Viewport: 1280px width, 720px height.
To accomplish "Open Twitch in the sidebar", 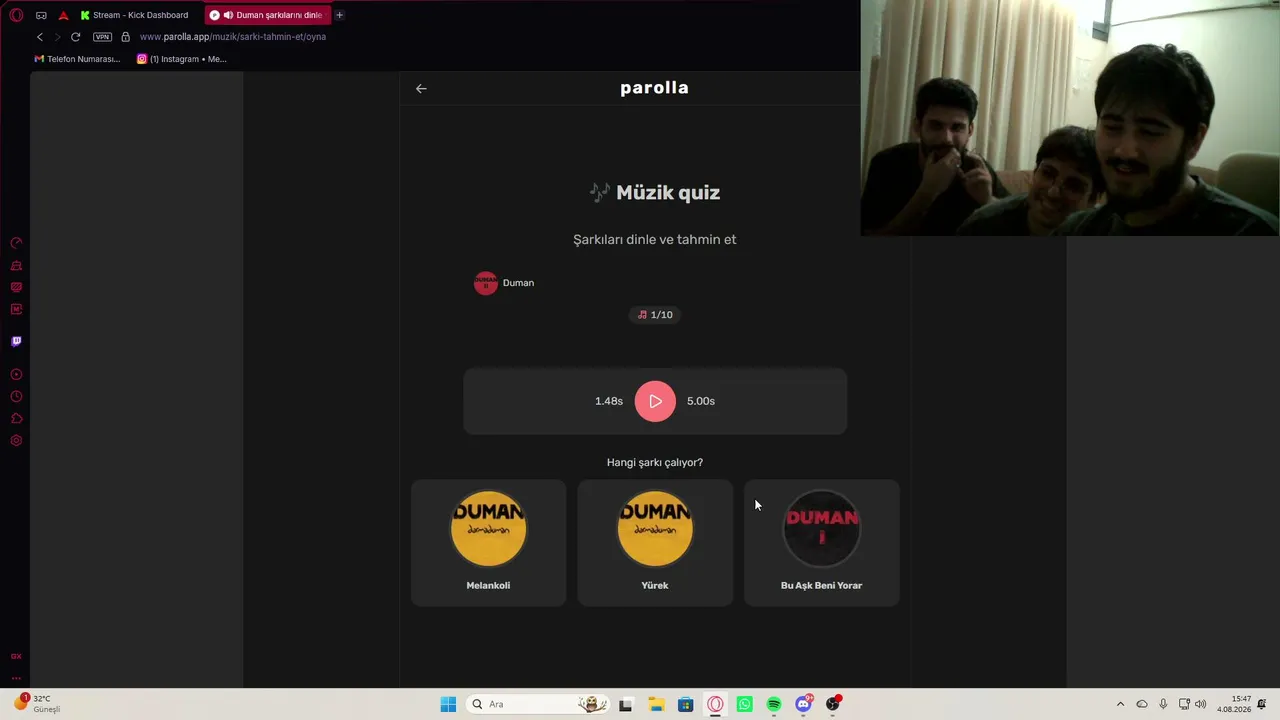I will [16, 341].
